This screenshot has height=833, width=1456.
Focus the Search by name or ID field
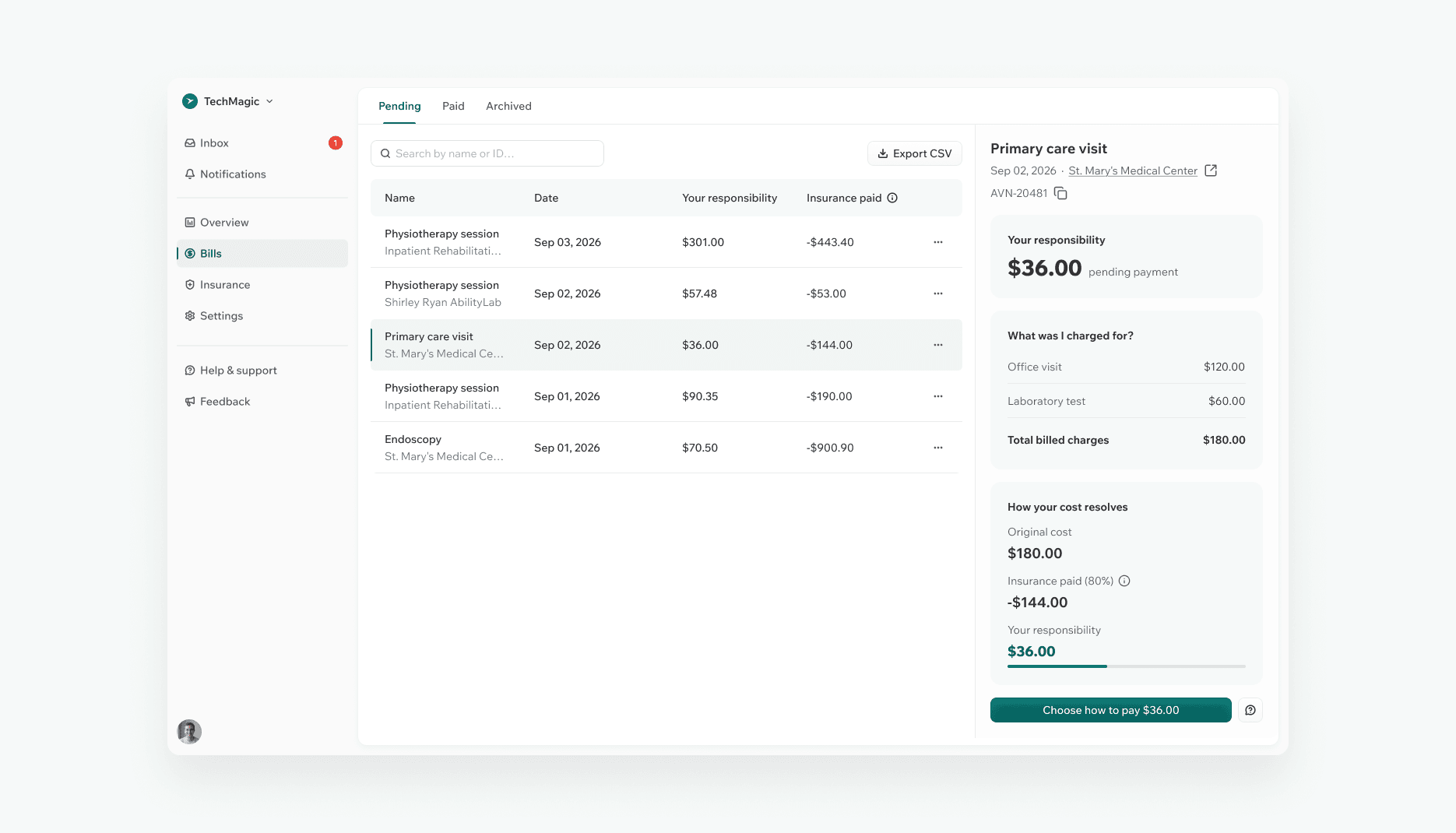pyautogui.click(x=487, y=153)
